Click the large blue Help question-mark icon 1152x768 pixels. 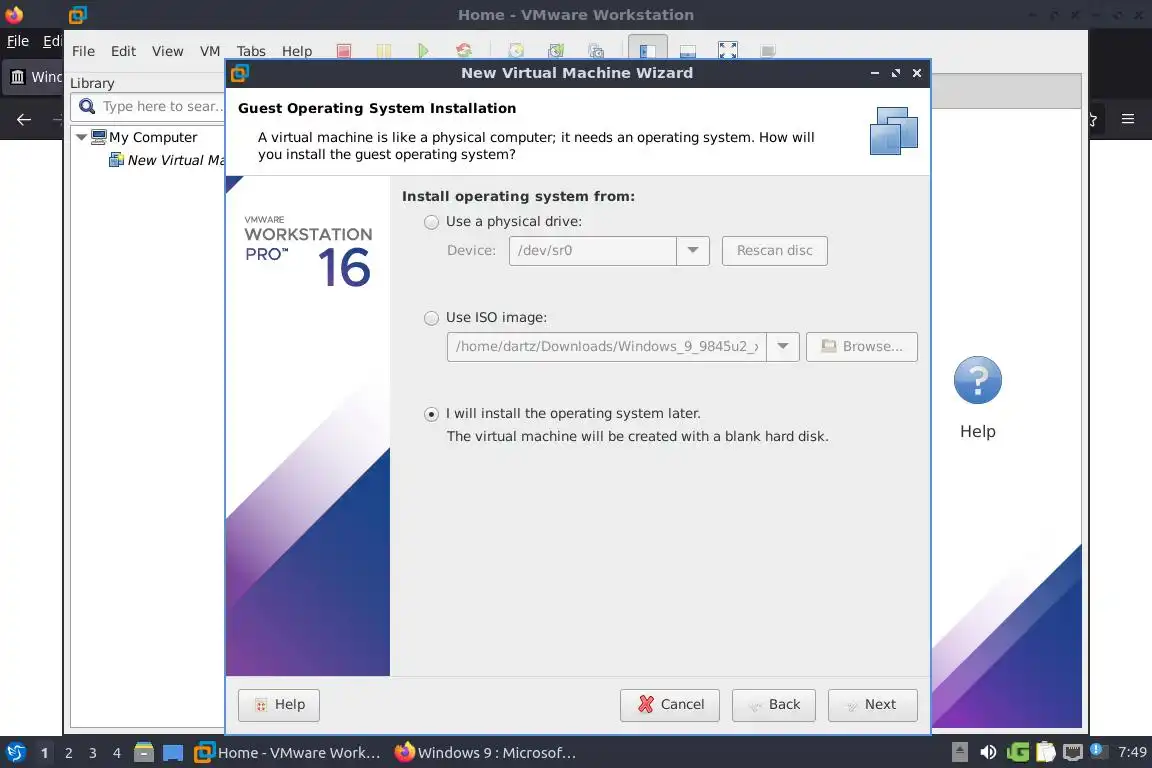(977, 380)
